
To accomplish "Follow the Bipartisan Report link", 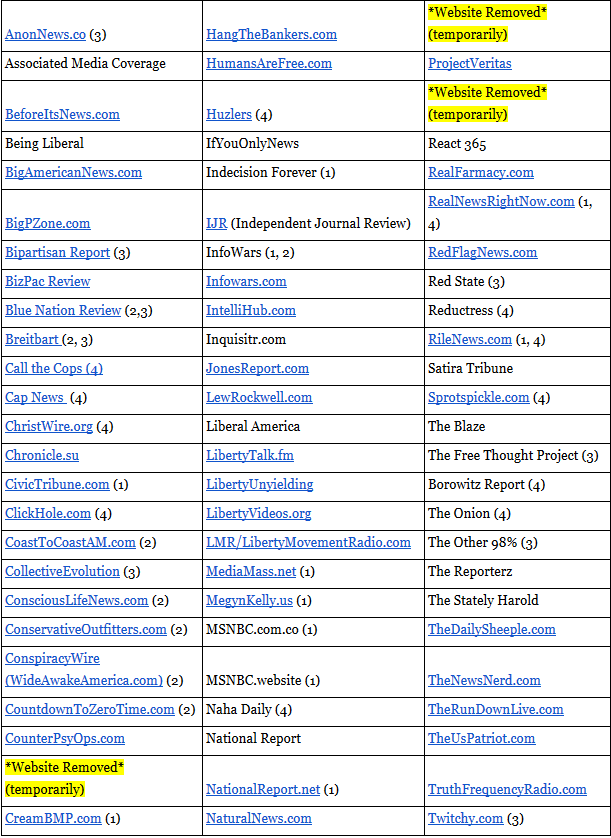I will [58, 252].
